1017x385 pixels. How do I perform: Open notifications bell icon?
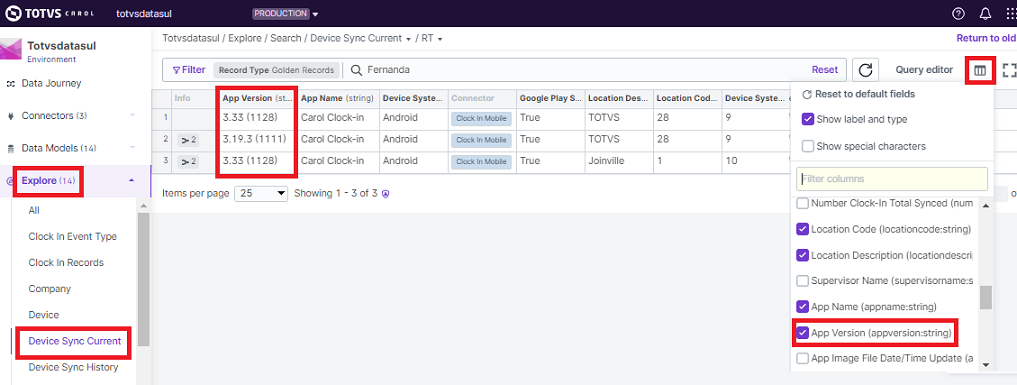tap(985, 14)
